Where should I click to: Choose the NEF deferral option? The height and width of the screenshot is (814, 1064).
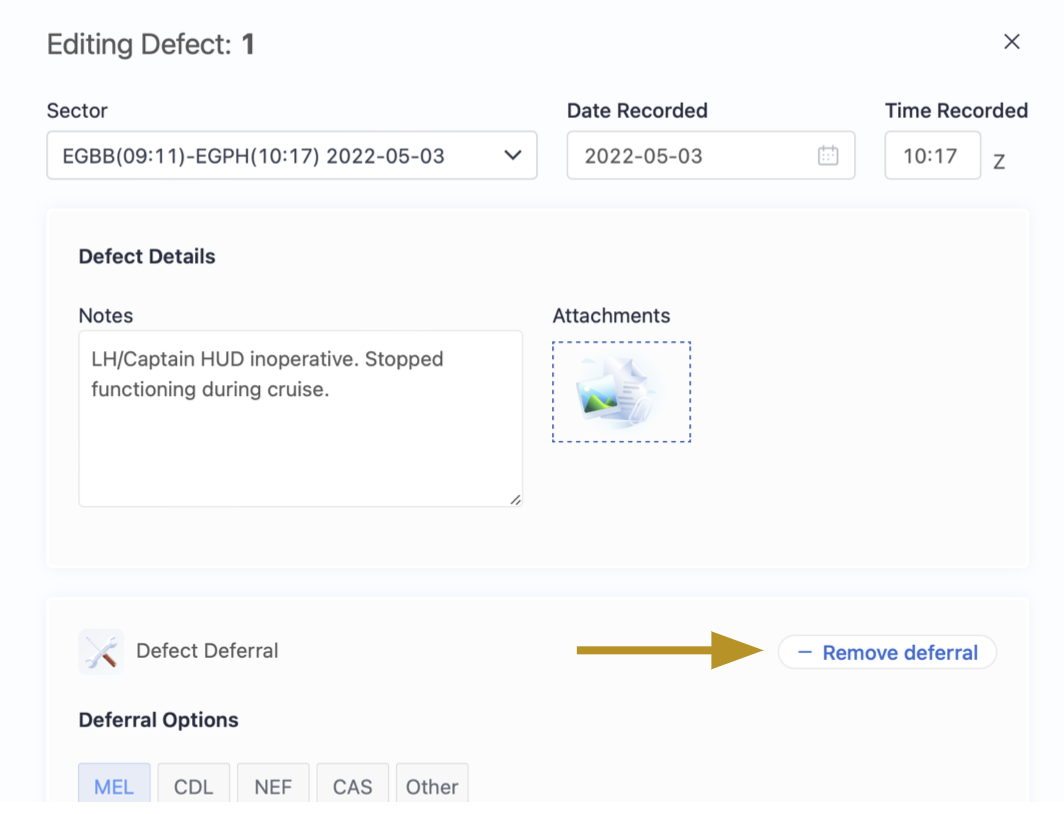[273, 786]
